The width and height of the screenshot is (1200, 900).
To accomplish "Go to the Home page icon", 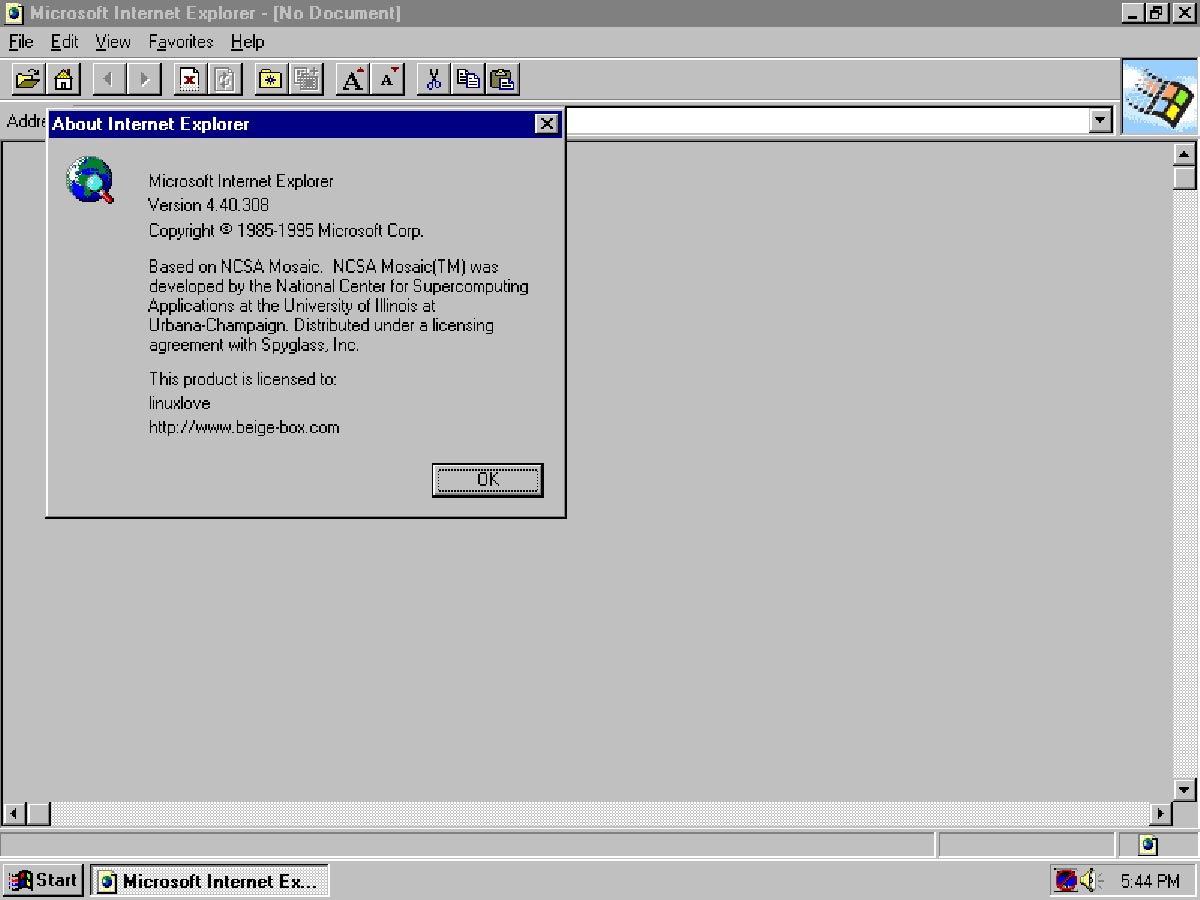I will coord(63,79).
